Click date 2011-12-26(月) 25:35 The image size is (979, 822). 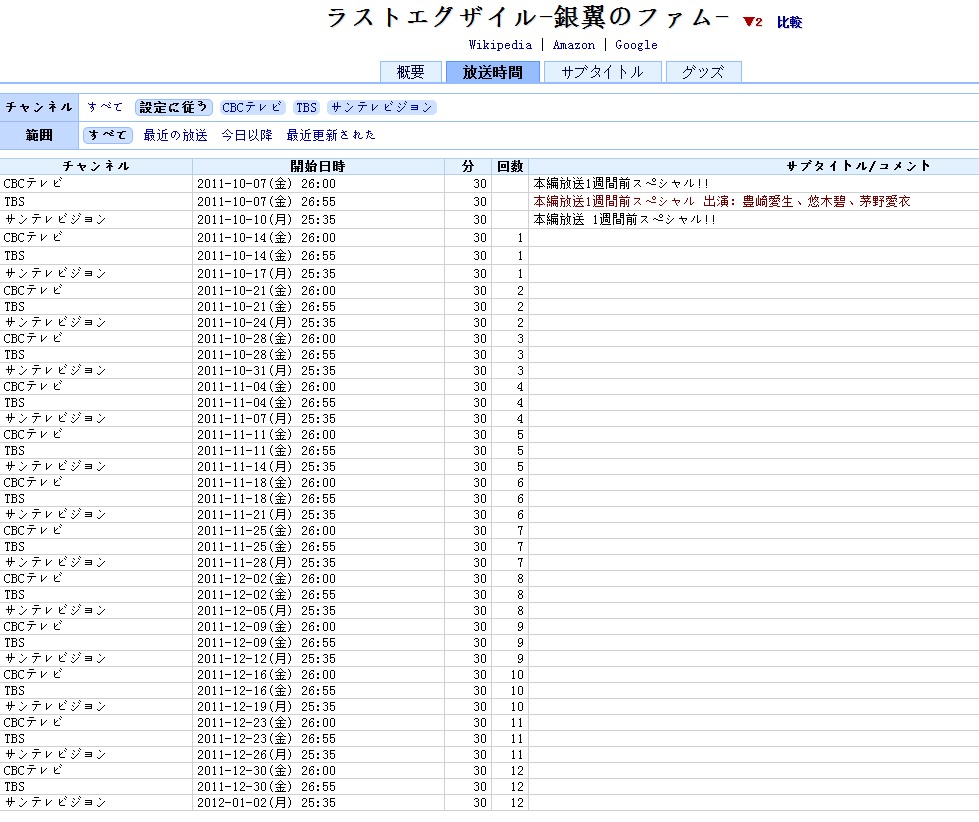click(x=267, y=755)
